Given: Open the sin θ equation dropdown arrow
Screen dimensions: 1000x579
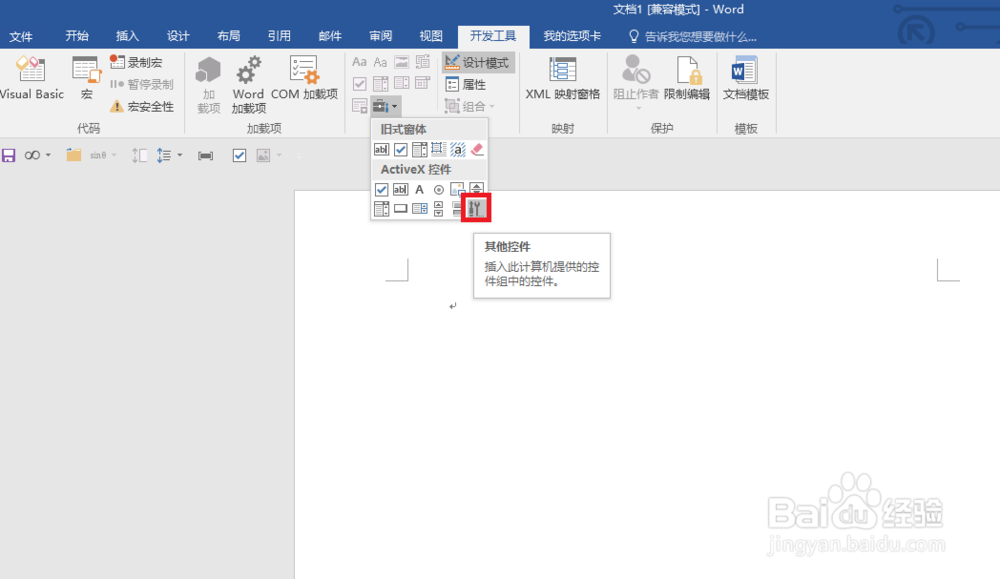Looking at the screenshot, I should click(114, 155).
